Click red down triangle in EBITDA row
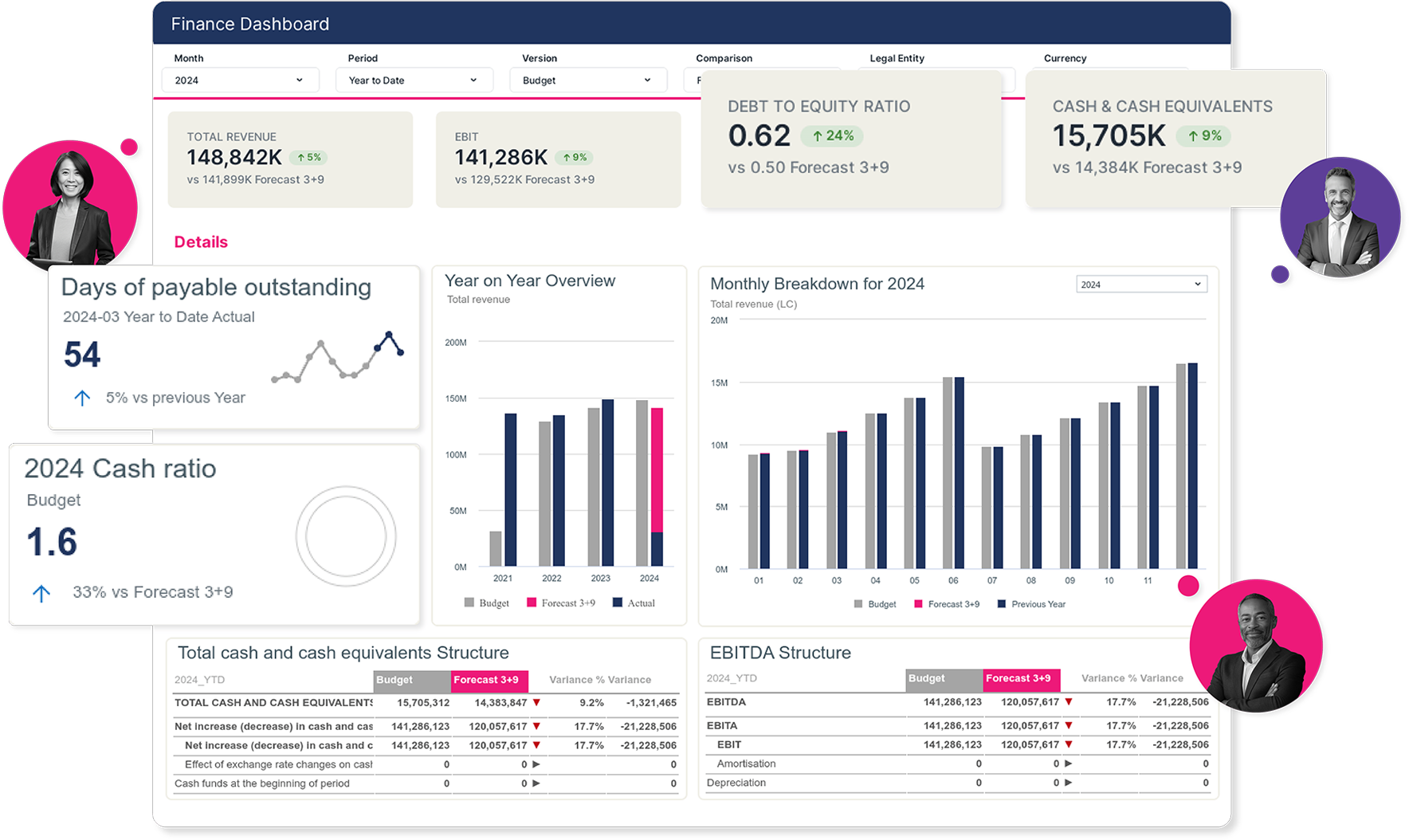1409x840 pixels. tap(1068, 702)
